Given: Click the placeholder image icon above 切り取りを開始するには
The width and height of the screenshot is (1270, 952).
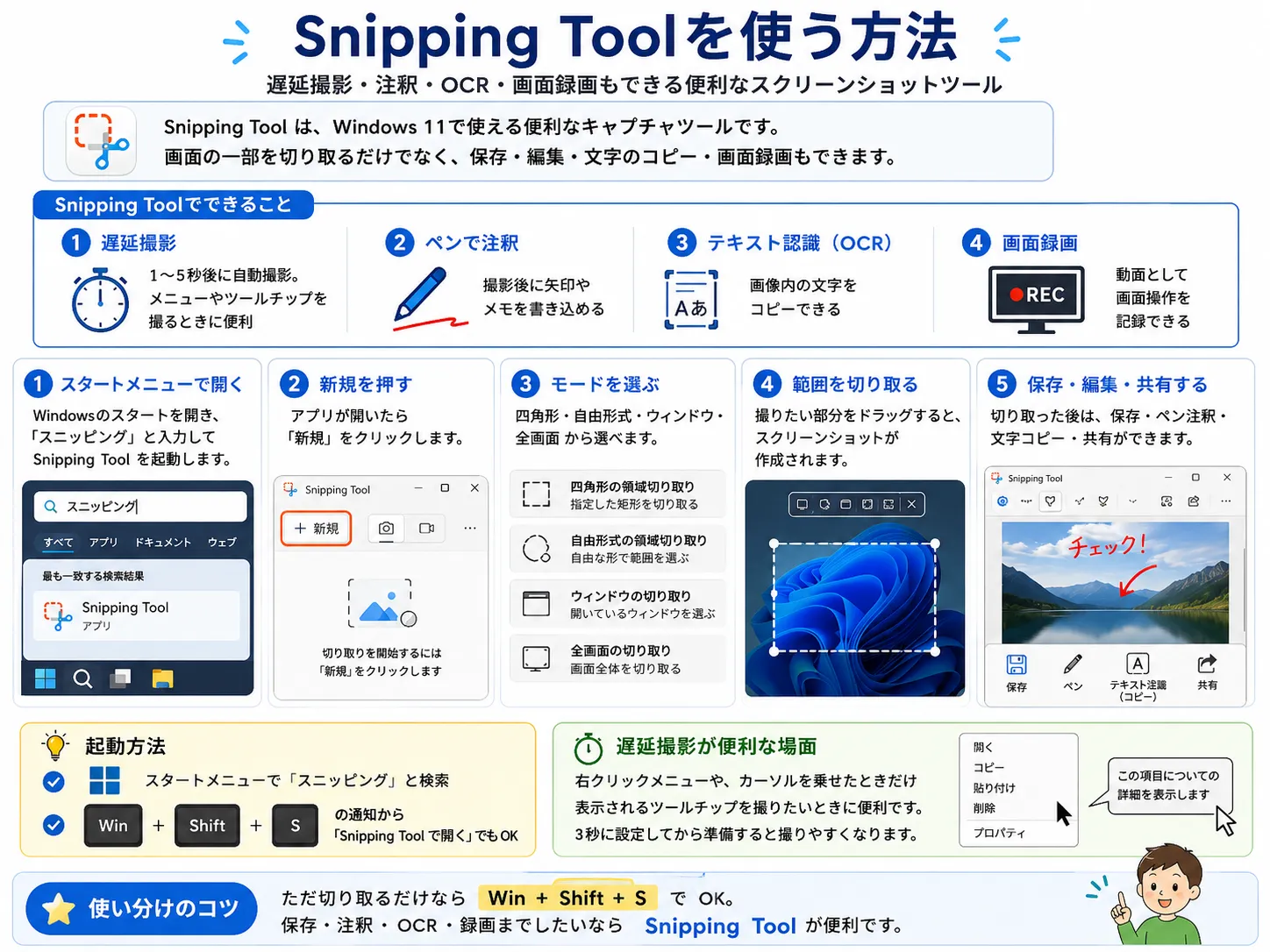Looking at the screenshot, I should tap(382, 603).
